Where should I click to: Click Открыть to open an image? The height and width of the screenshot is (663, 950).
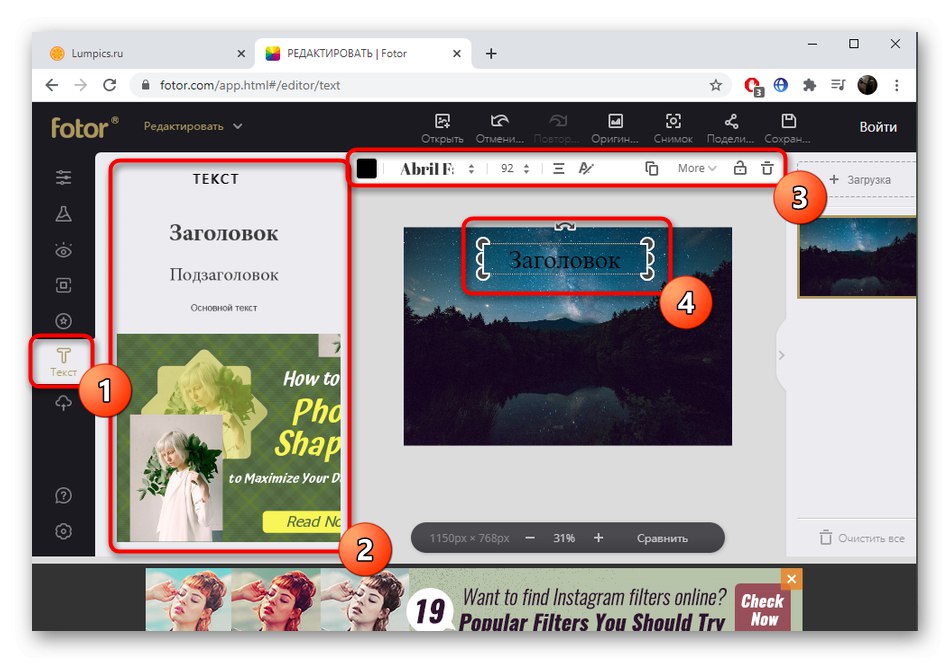(x=442, y=128)
